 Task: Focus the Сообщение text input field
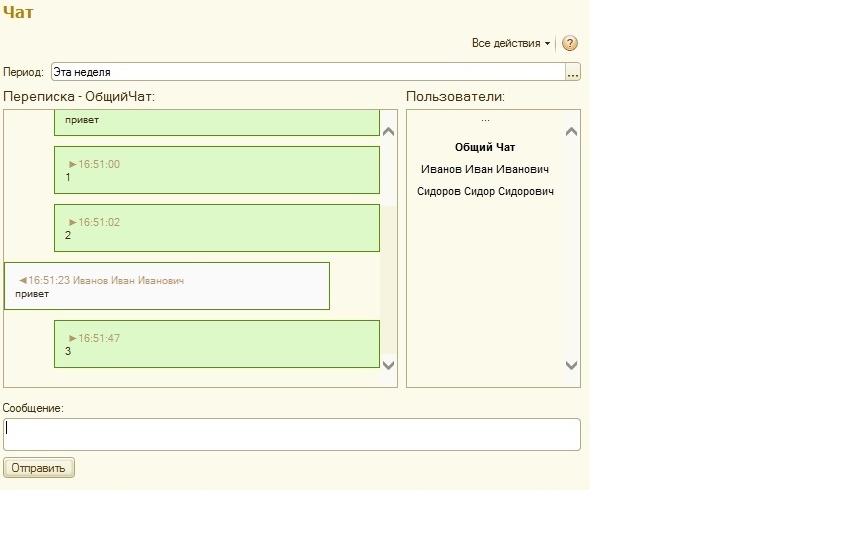click(291, 434)
